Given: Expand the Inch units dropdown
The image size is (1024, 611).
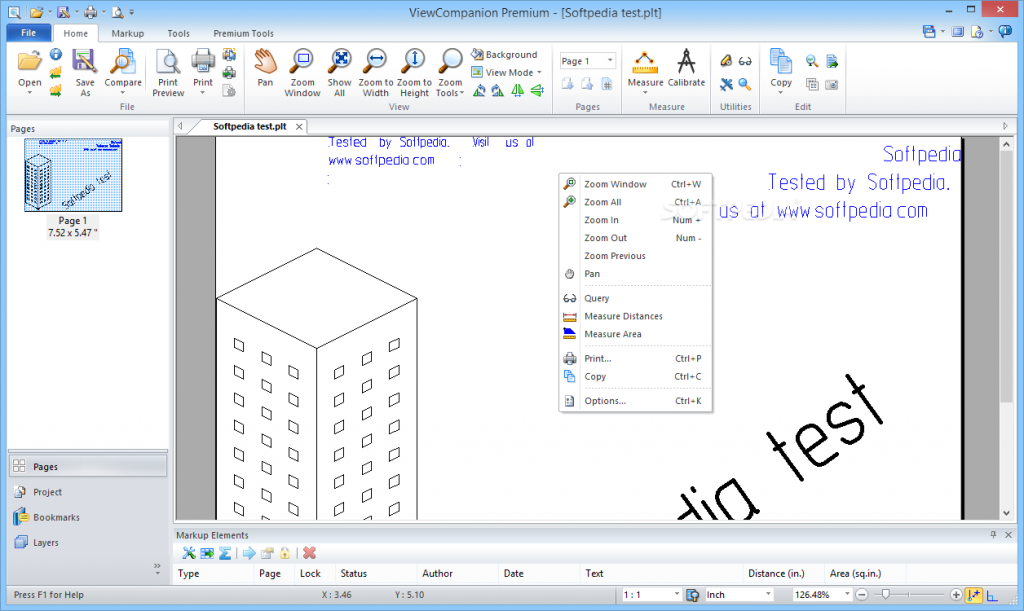Looking at the screenshot, I should pos(768,595).
